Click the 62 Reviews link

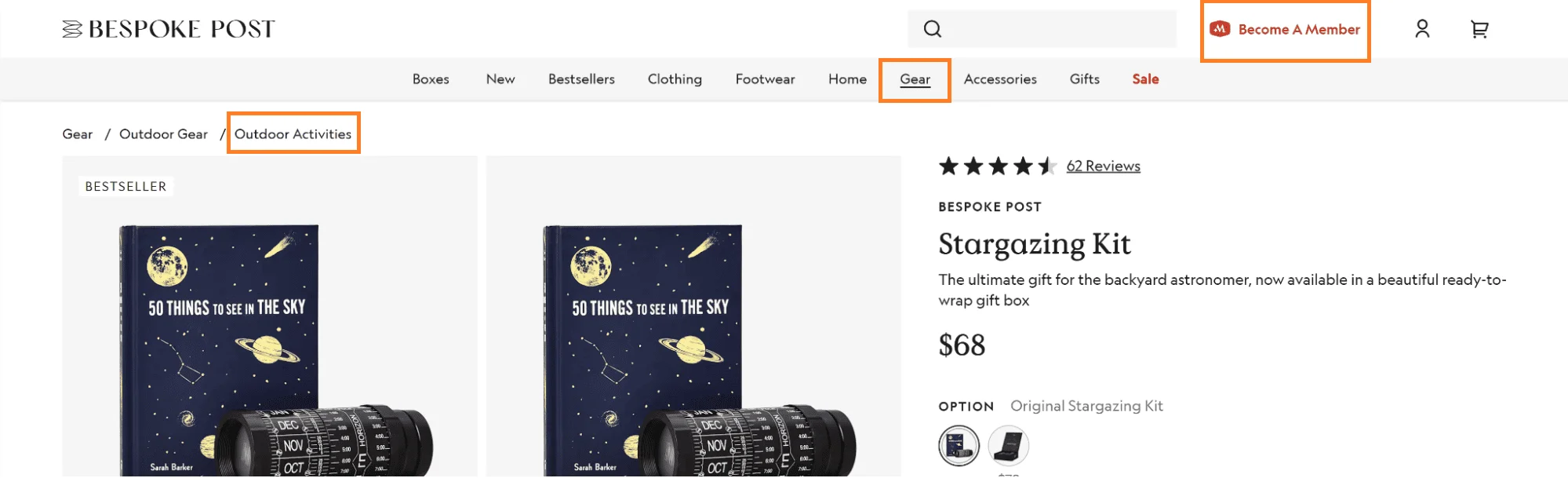1102,166
